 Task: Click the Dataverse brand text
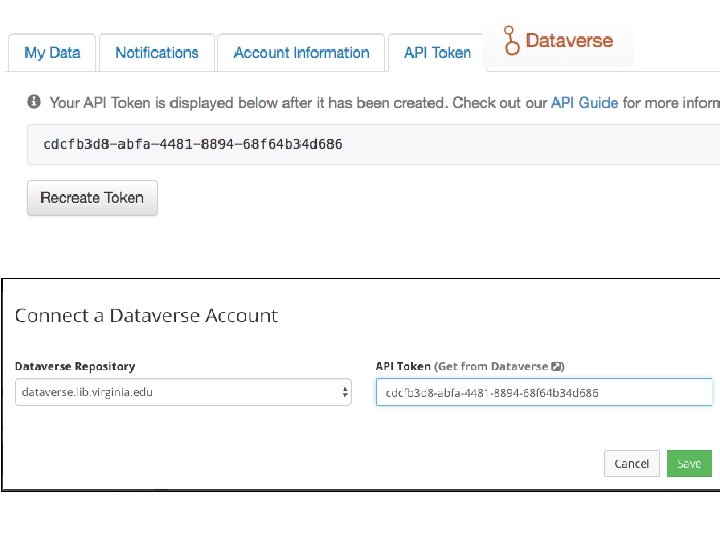point(569,40)
